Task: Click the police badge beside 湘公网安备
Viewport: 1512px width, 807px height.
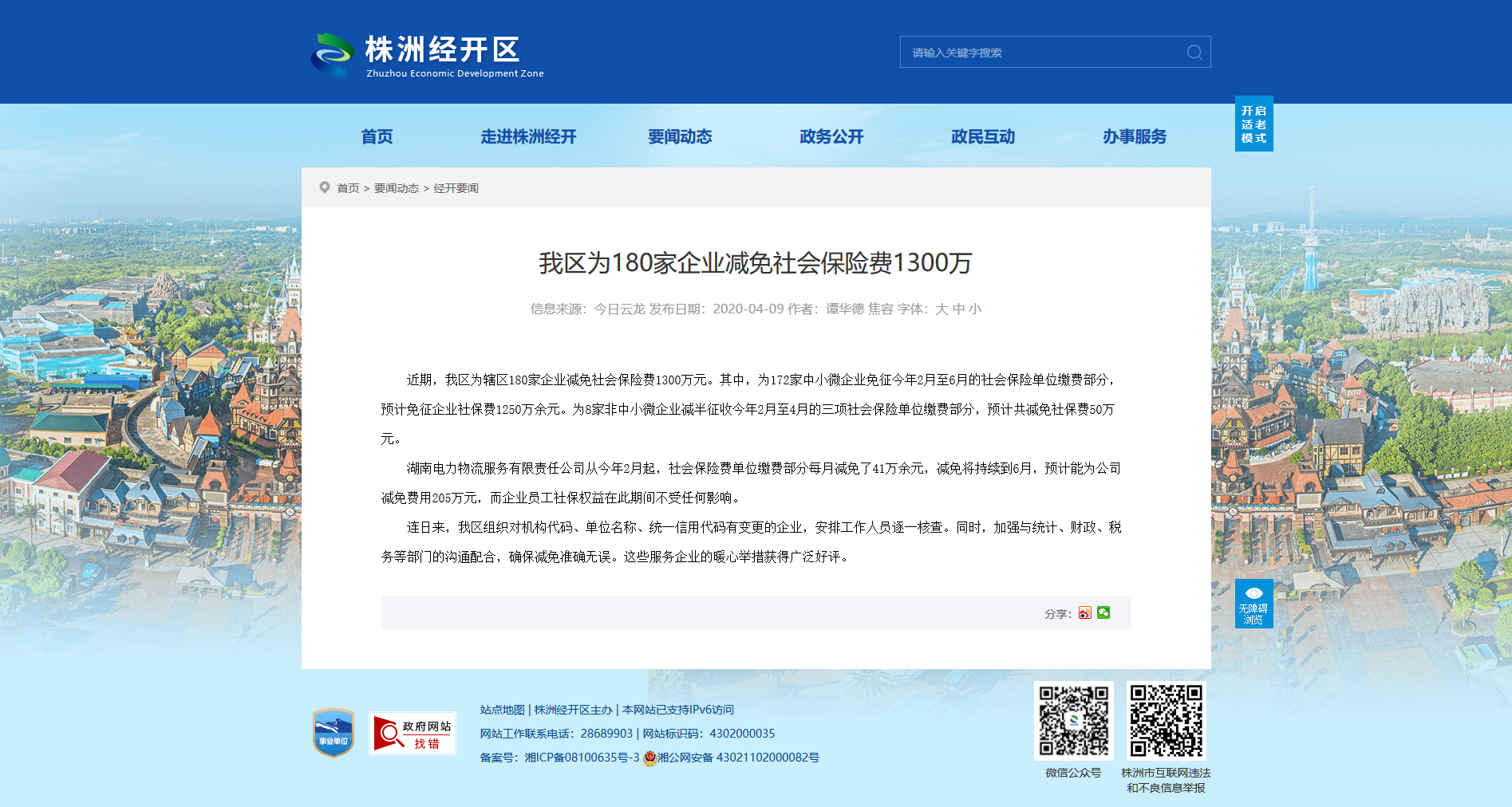Action: [x=649, y=758]
